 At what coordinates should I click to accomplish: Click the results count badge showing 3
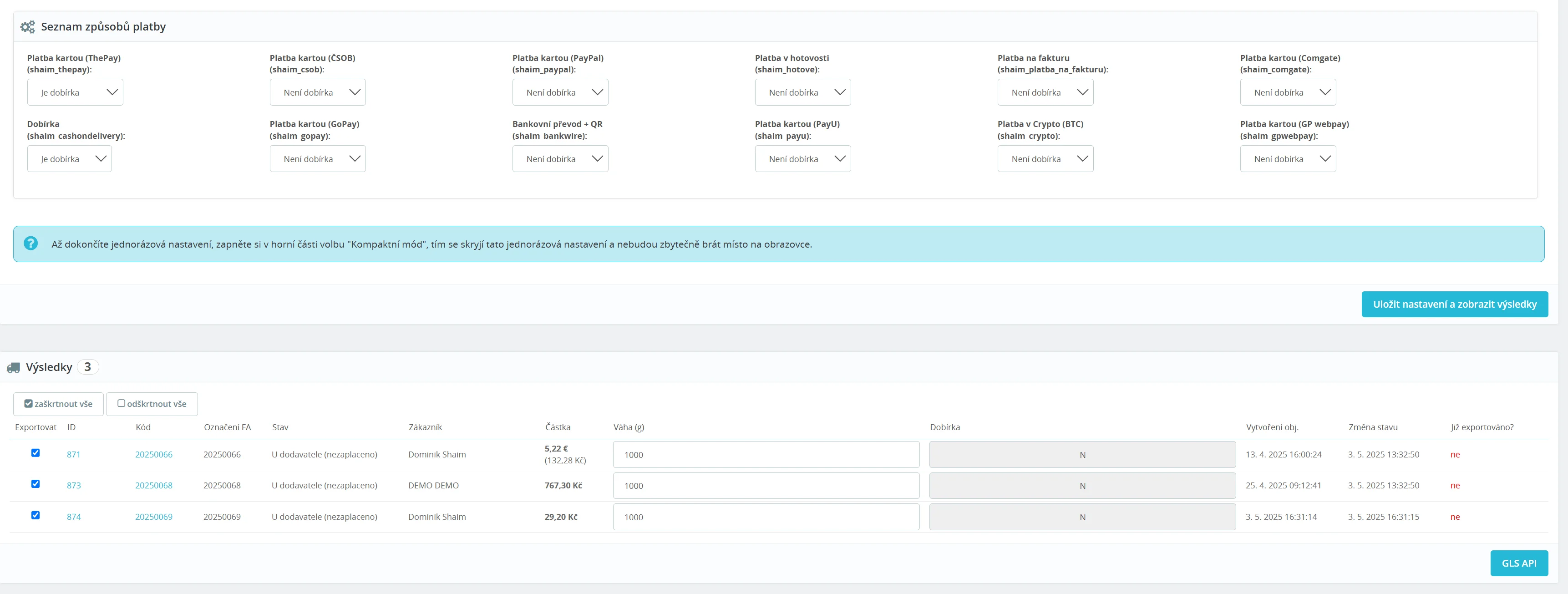88,367
